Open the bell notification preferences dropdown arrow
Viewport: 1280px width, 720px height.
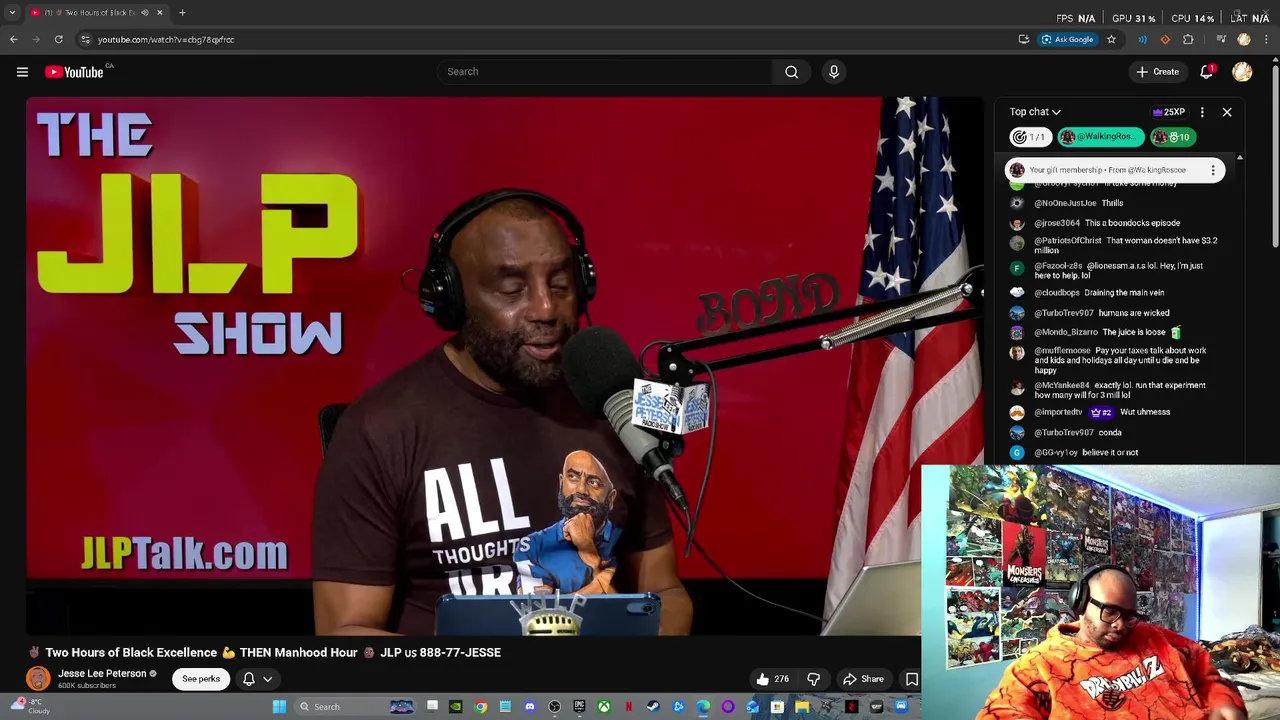267,679
